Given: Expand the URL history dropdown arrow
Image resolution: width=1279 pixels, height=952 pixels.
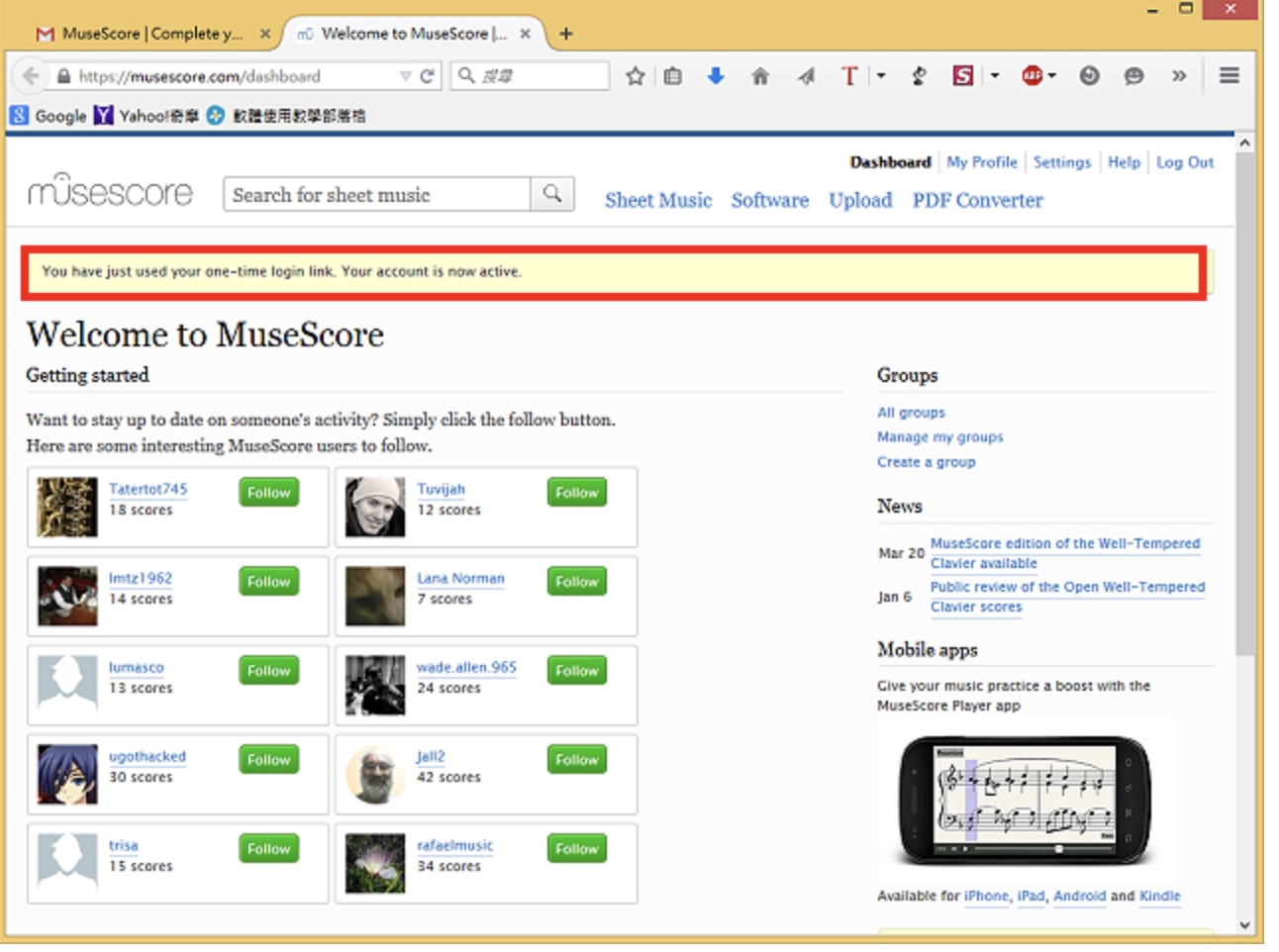Looking at the screenshot, I should pos(405,76).
